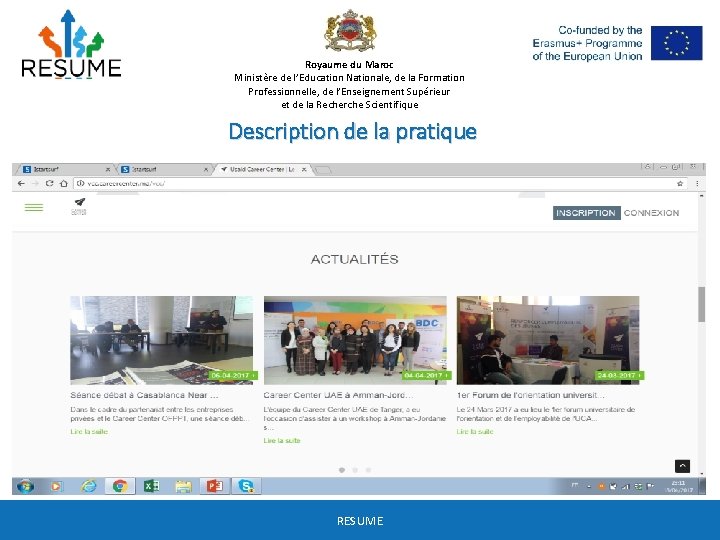
Task: Click the Action Center flag tray icon
Action: 650,486
